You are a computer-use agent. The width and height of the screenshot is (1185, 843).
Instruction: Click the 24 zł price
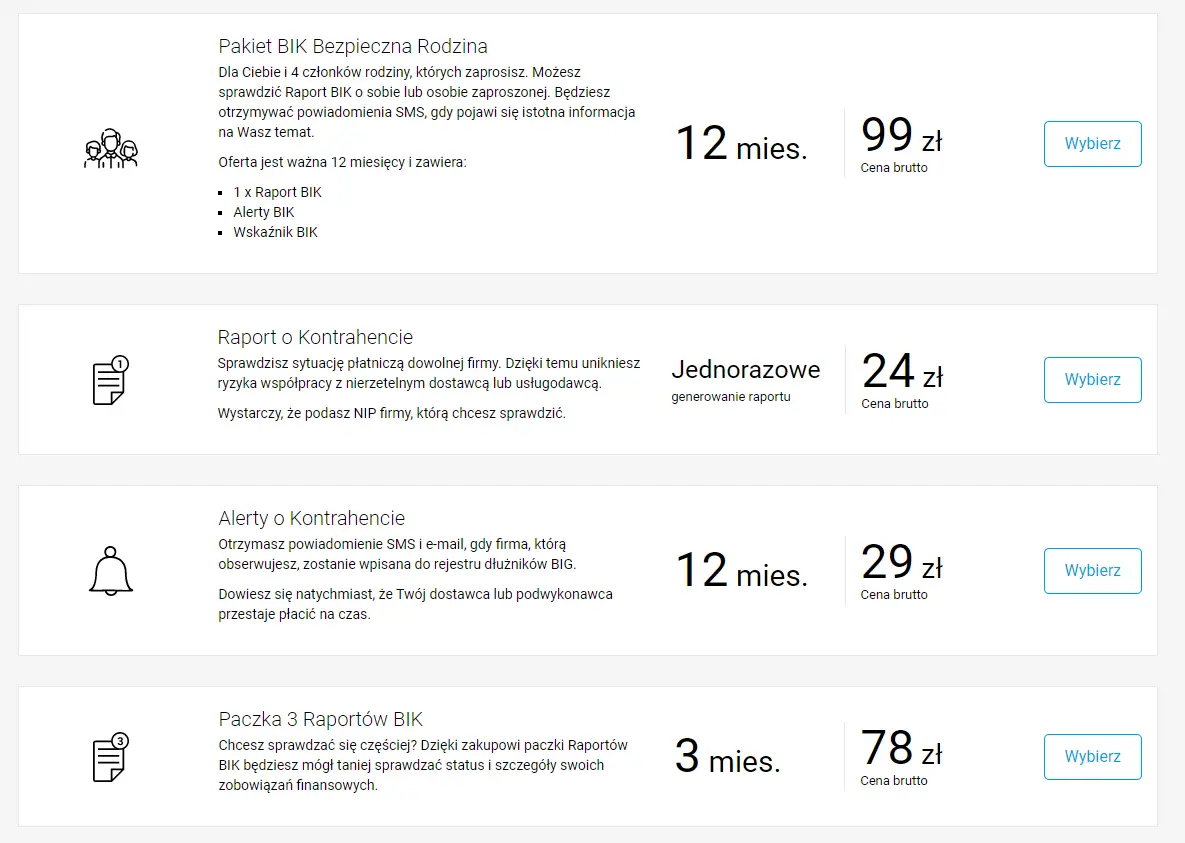click(x=902, y=371)
